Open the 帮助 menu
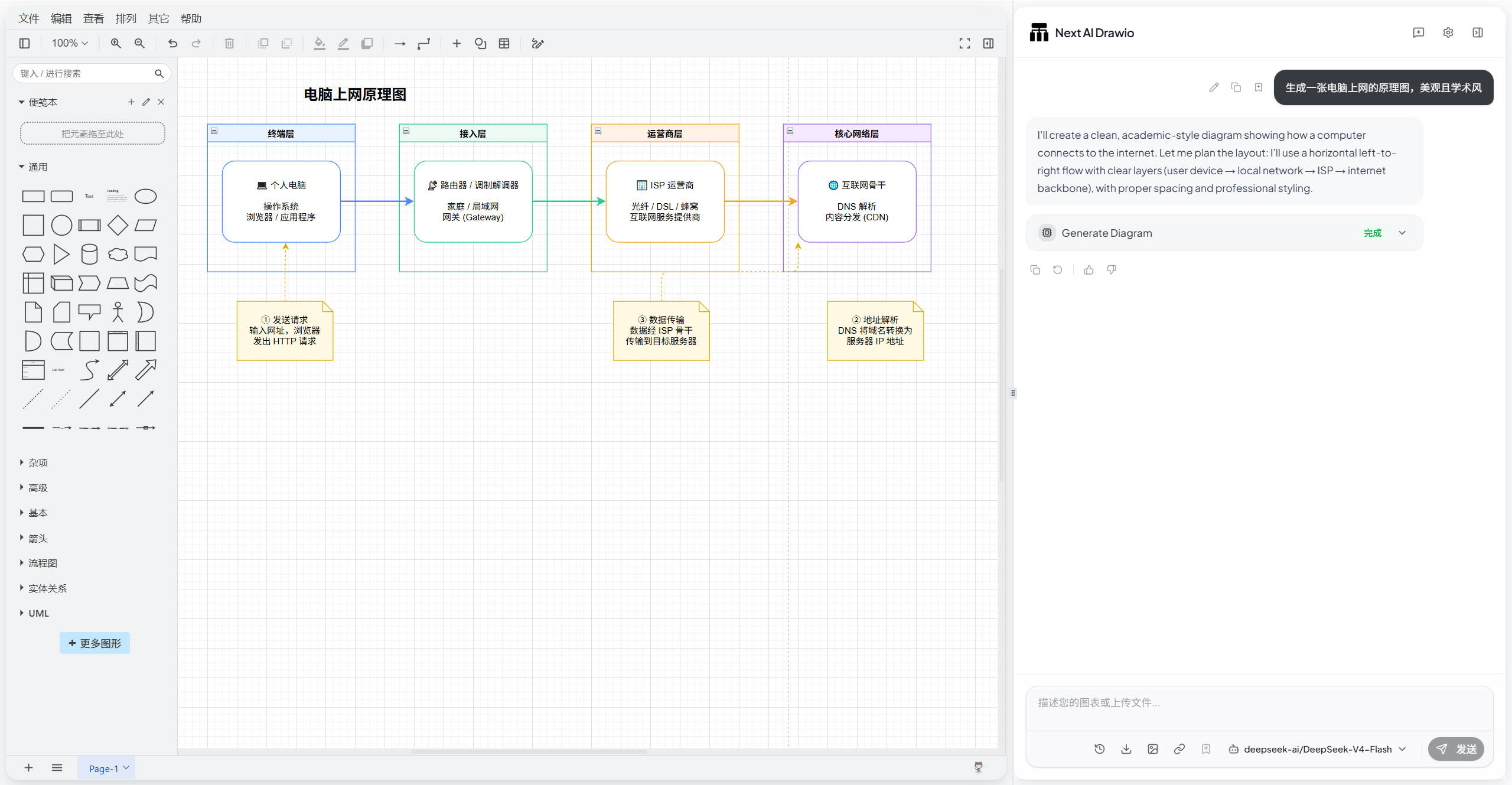Image resolution: width=1512 pixels, height=785 pixels. (x=191, y=18)
